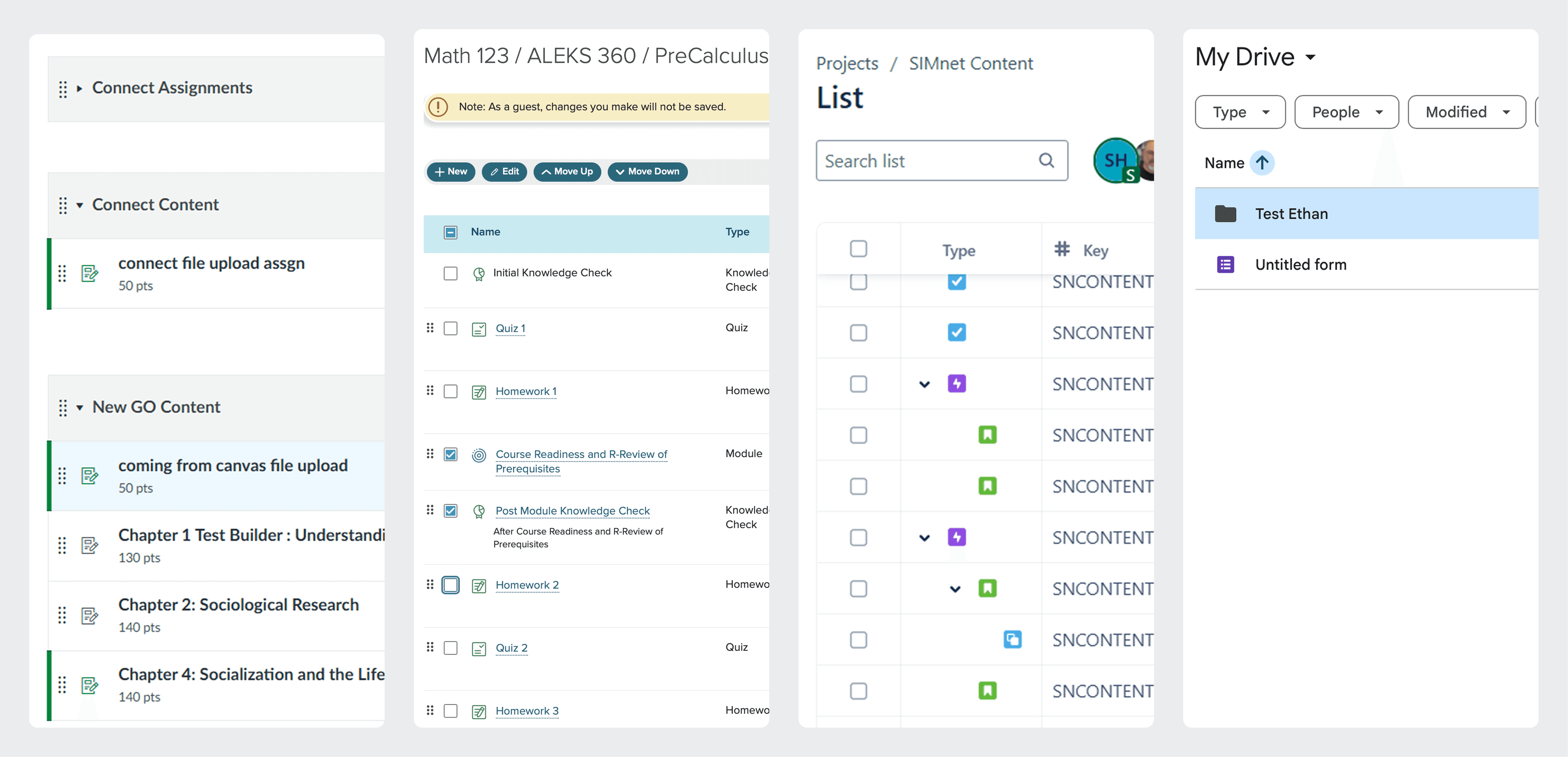The height and width of the screenshot is (757, 1568).
Task: Click drag handle beside Connect Assignments
Action: click(x=63, y=89)
